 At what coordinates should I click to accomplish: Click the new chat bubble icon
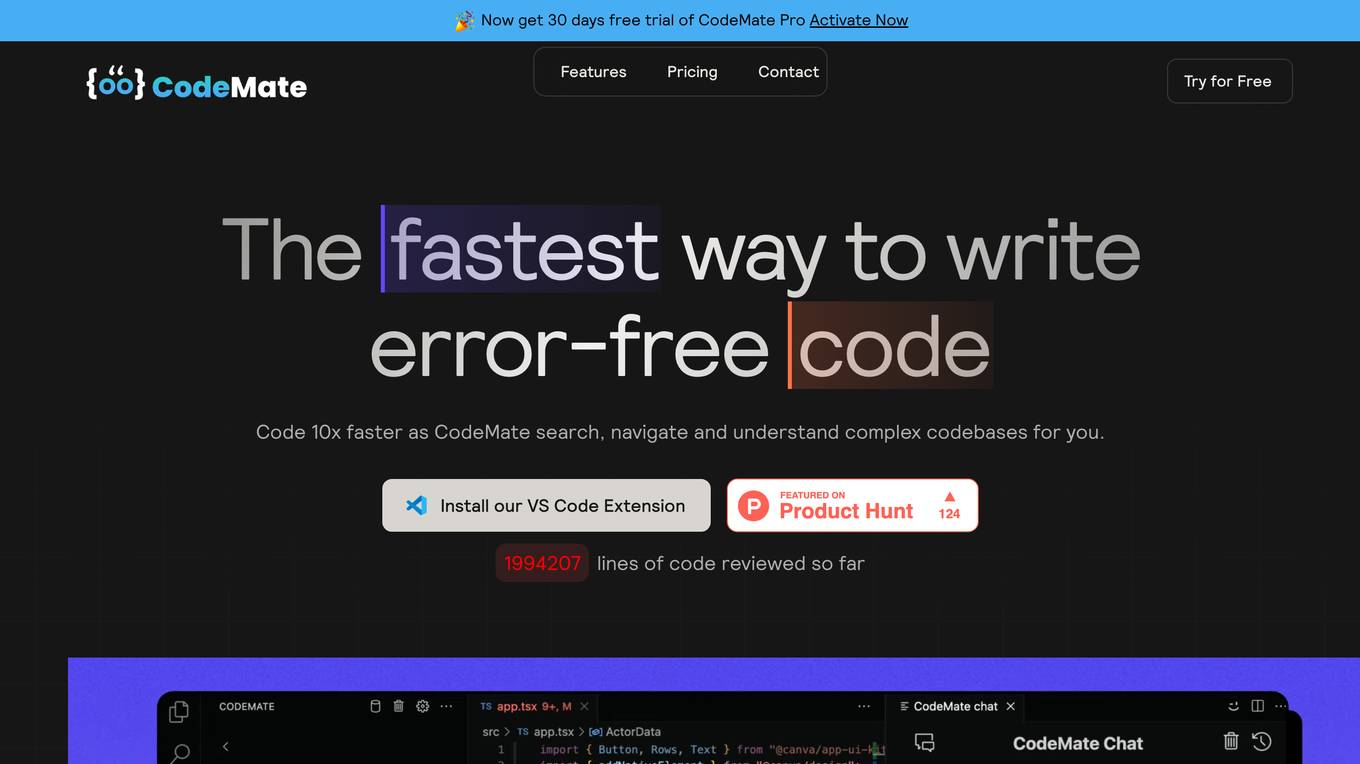925,743
